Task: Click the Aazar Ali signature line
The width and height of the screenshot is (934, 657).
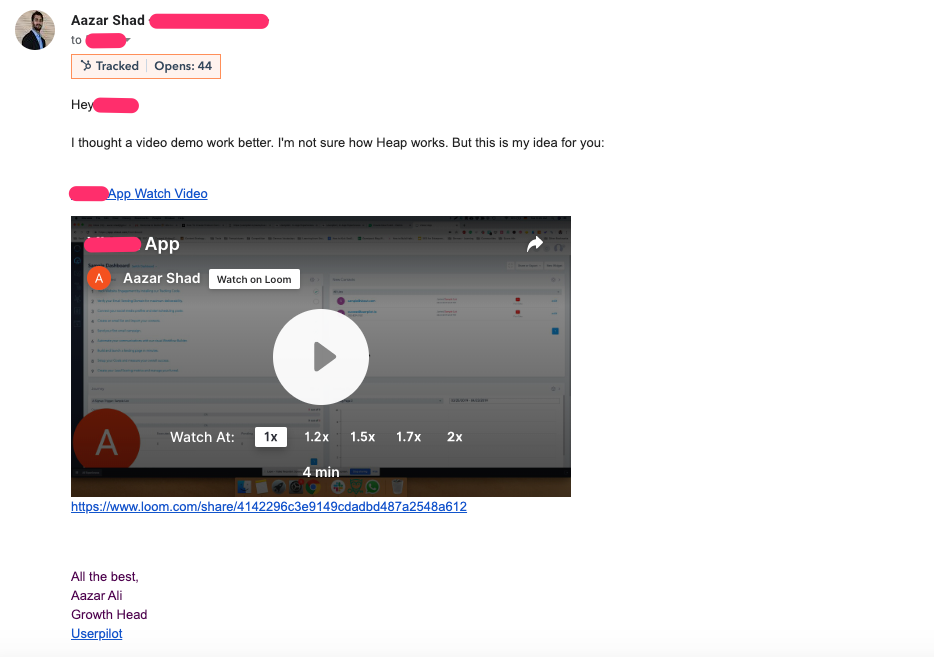Action: click(x=96, y=595)
